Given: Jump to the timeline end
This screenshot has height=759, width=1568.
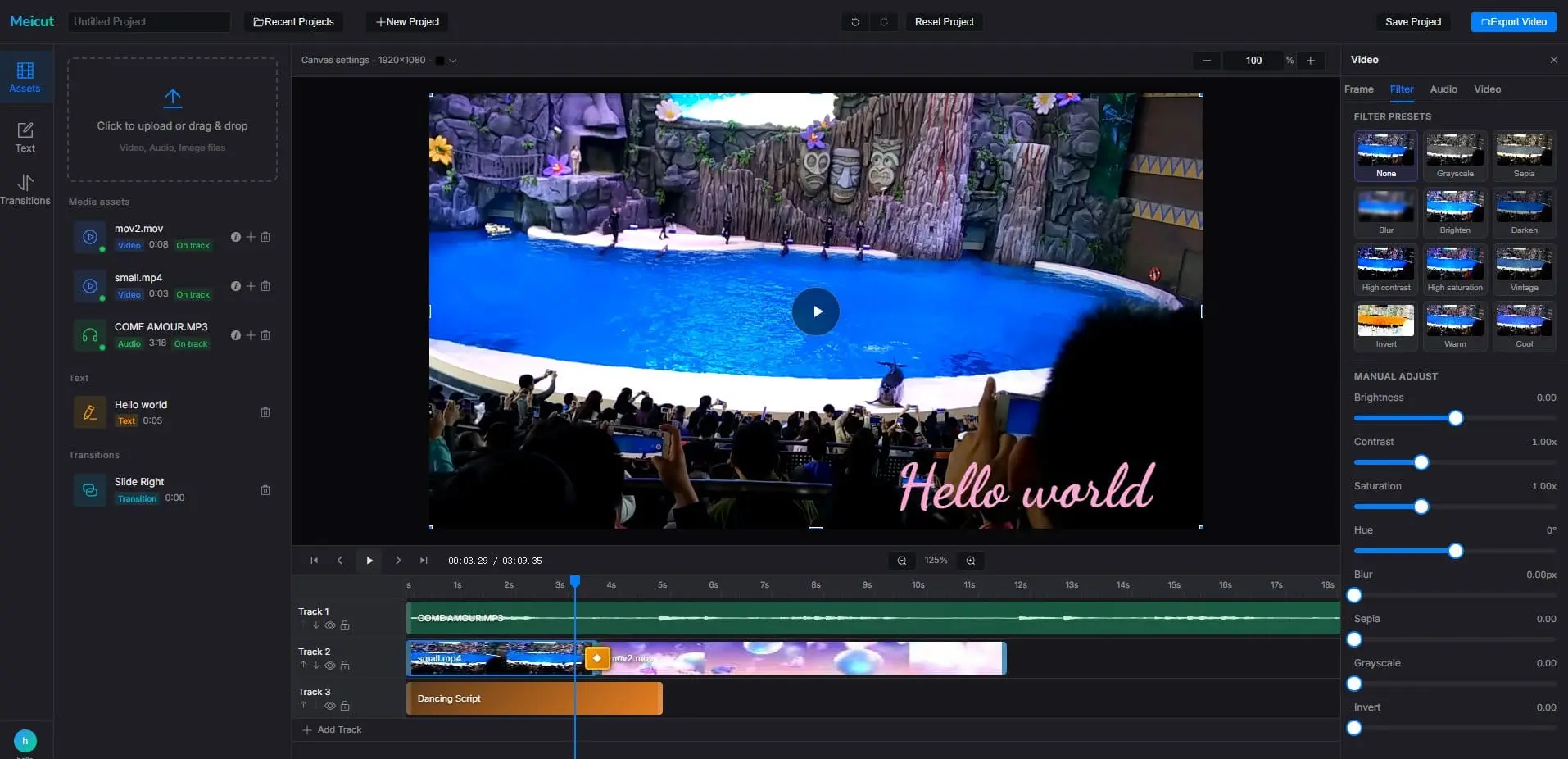Looking at the screenshot, I should click(424, 561).
